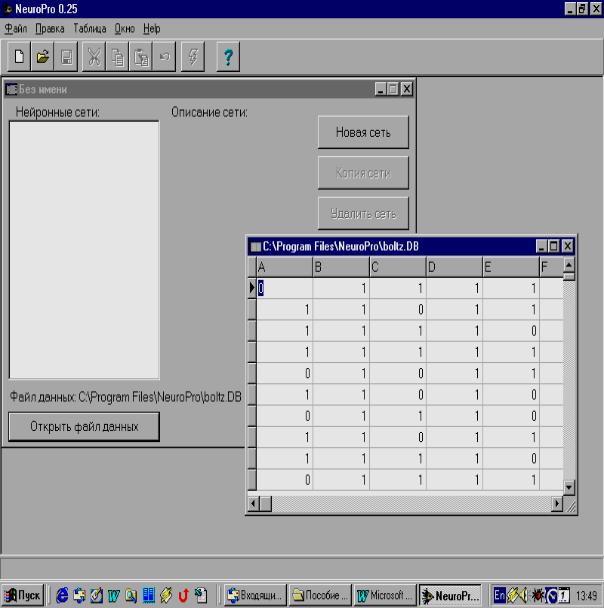This screenshot has width=604, height=608.
Task: Click the Копия сети button
Action: (363, 173)
